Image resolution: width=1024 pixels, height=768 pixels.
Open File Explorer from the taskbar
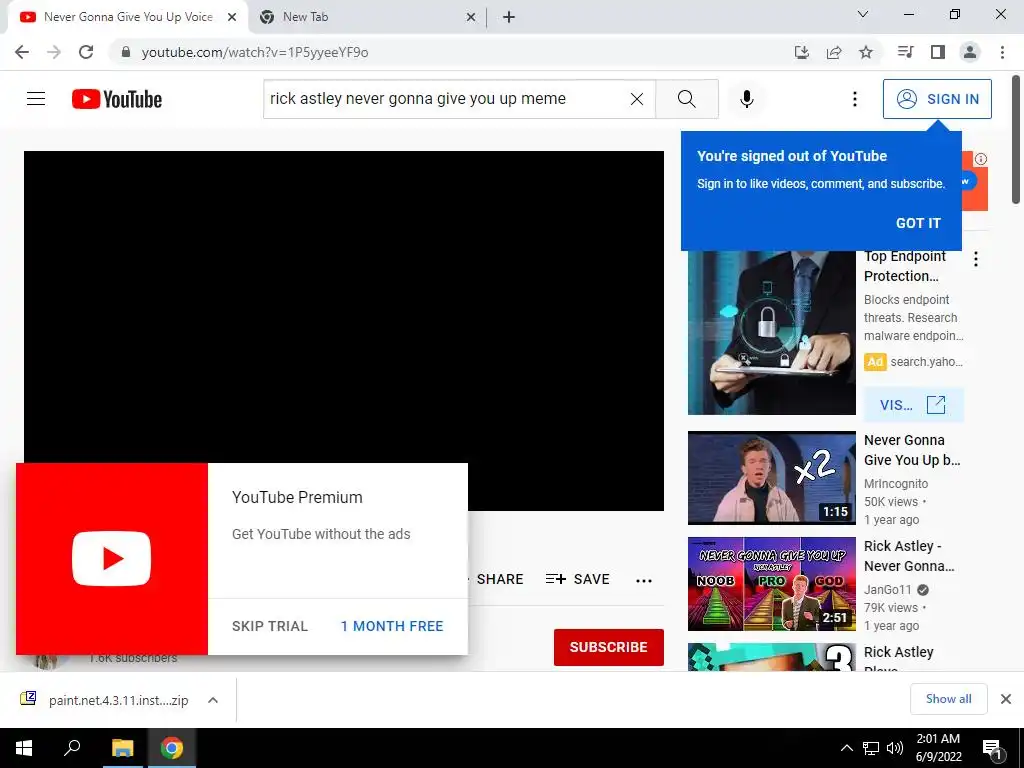122,748
